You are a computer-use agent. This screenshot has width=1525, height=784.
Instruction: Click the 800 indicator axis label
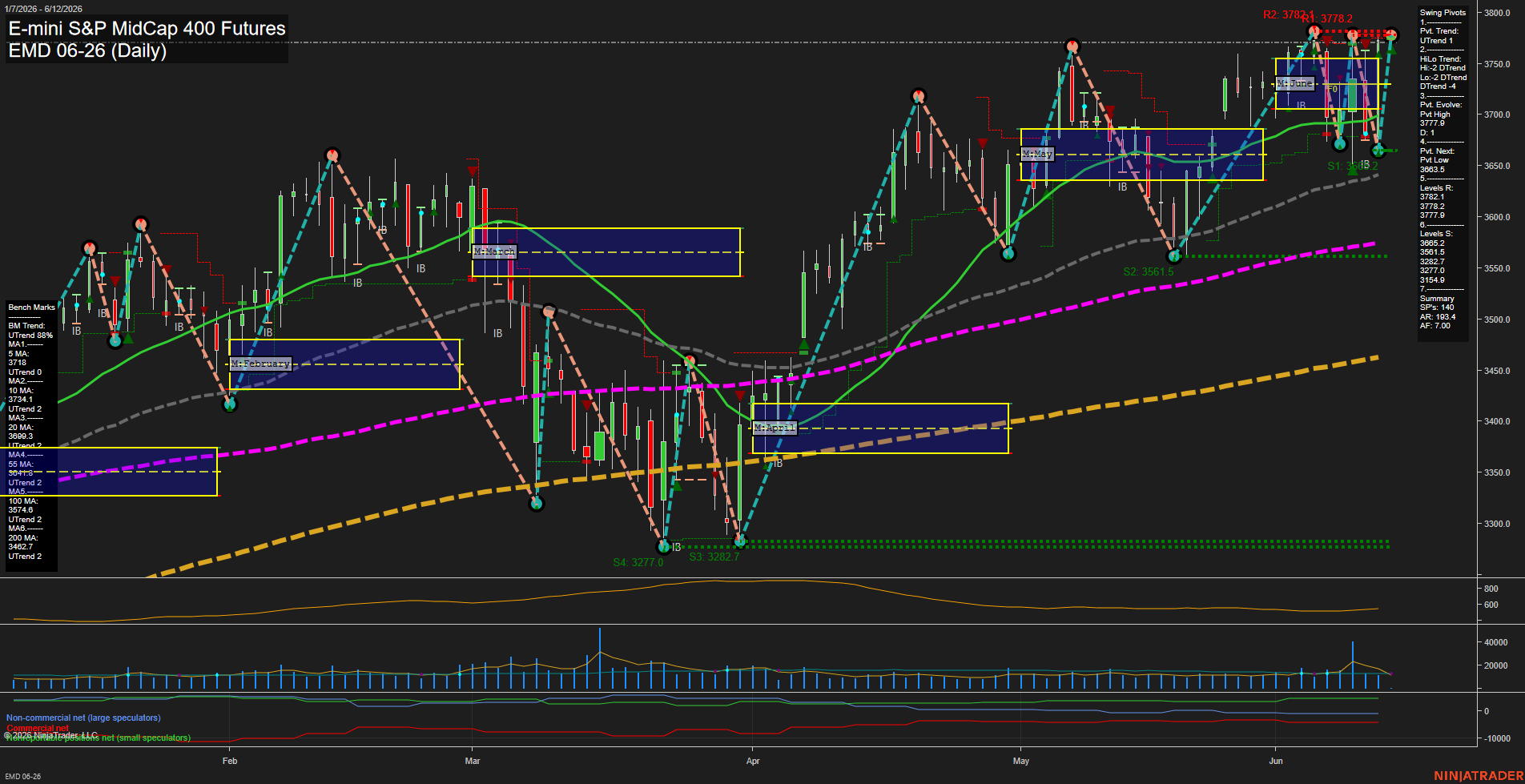[1491, 589]
